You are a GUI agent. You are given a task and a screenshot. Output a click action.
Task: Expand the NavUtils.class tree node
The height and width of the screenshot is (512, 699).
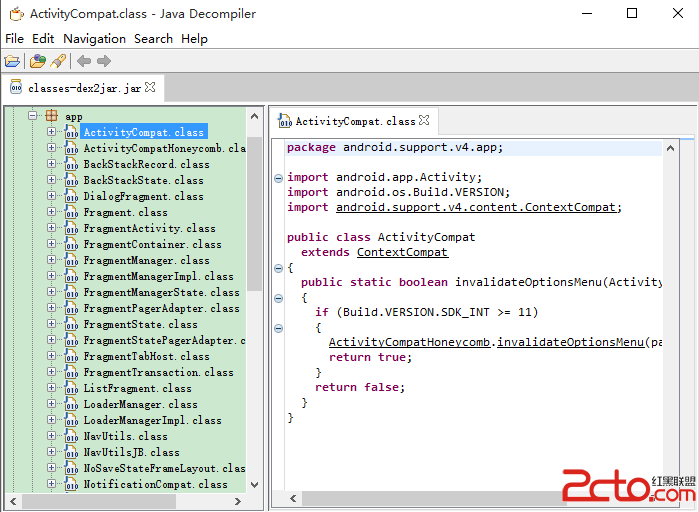[52, 436]
